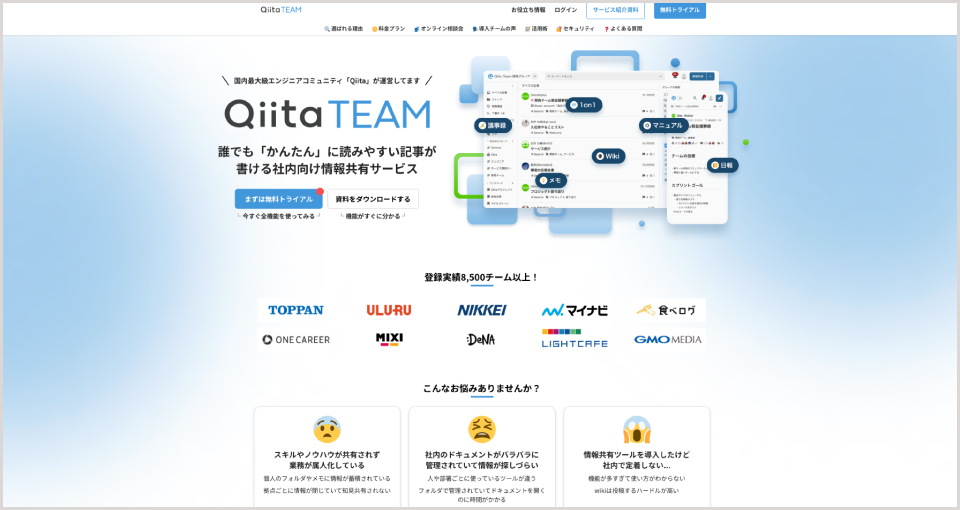Click the GMO MEDIA logo
The width and height of the screenshot is (960, 510).
(x=667, y=339)
